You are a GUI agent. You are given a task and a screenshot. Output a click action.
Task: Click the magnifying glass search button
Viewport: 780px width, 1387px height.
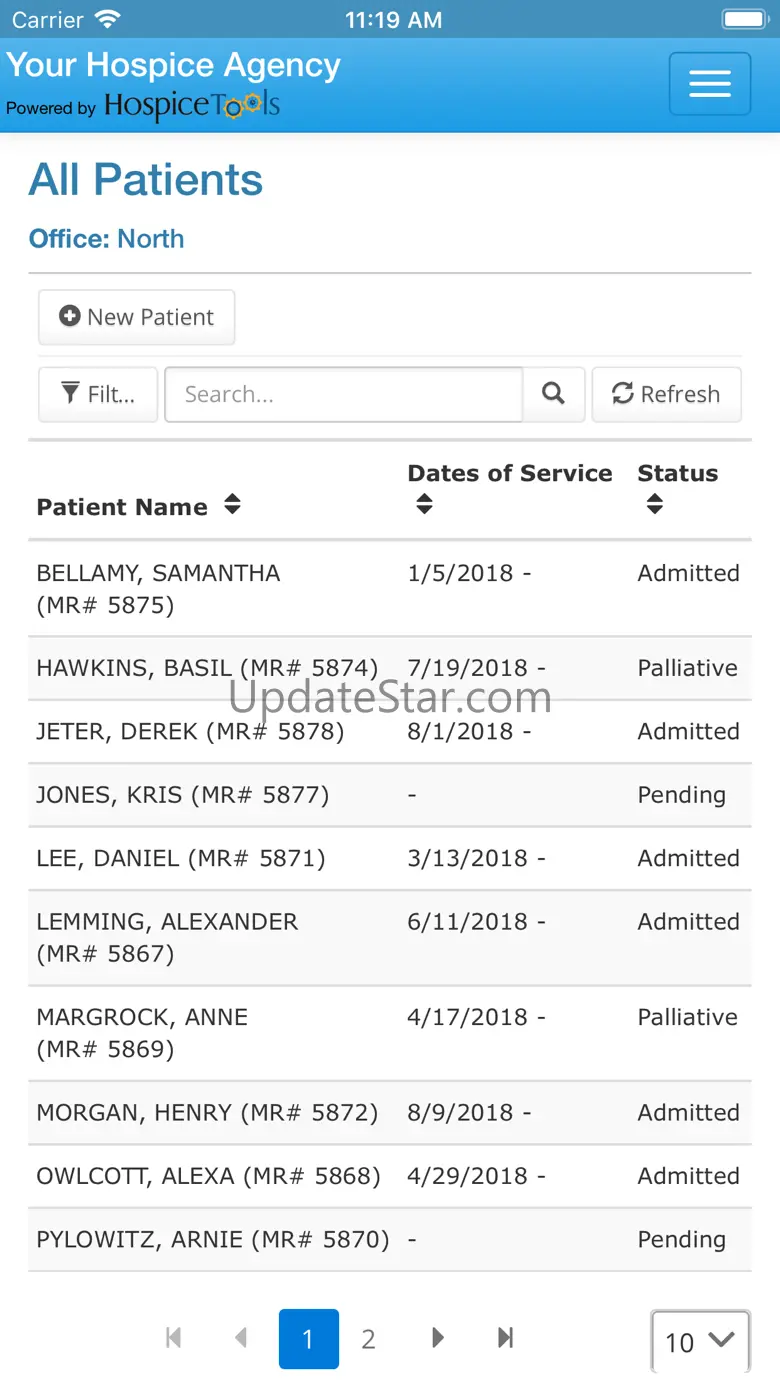(x=553, y=394)
